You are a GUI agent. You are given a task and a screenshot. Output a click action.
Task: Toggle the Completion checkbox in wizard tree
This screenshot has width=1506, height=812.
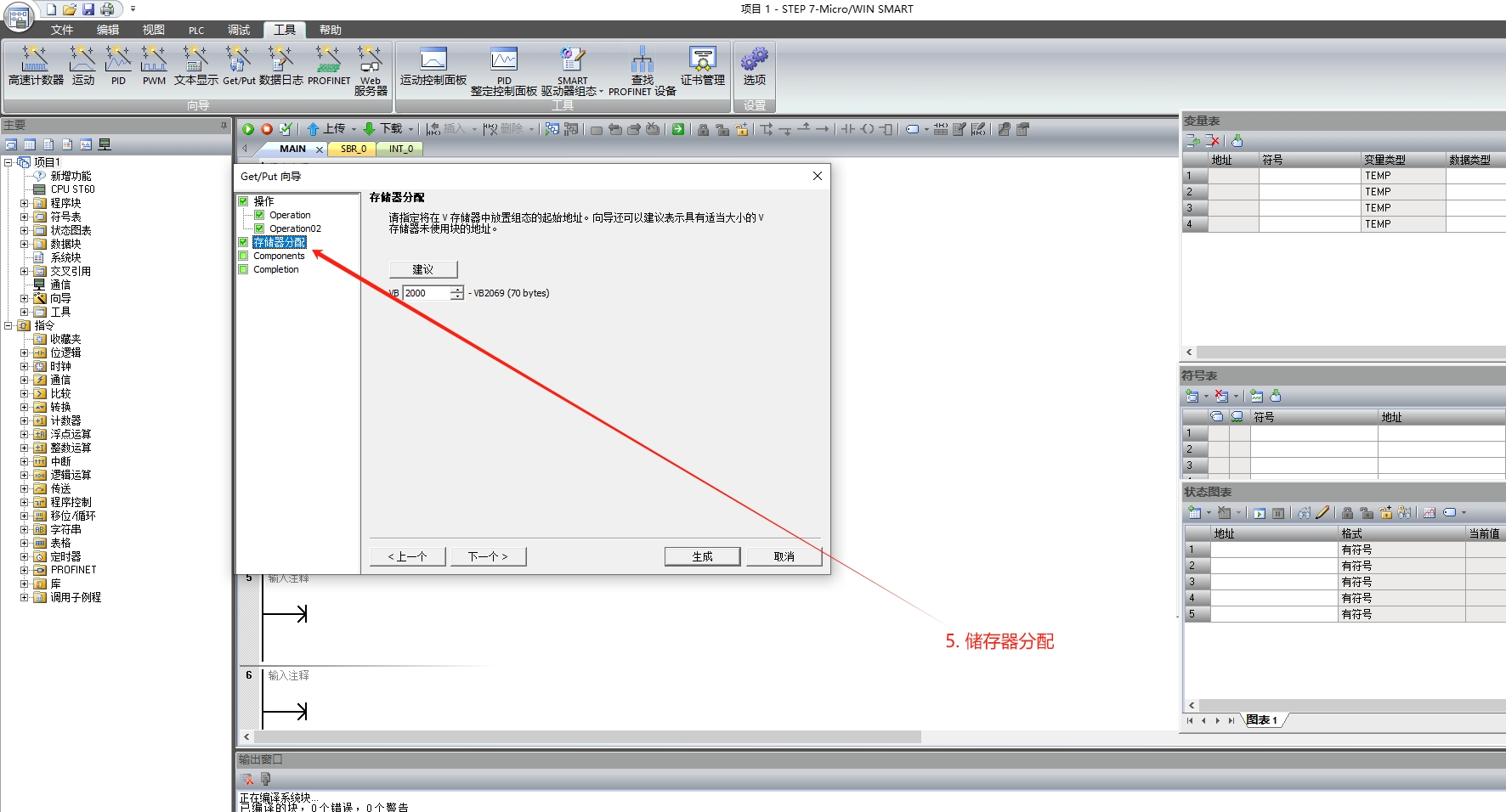(x=244, y=269)
